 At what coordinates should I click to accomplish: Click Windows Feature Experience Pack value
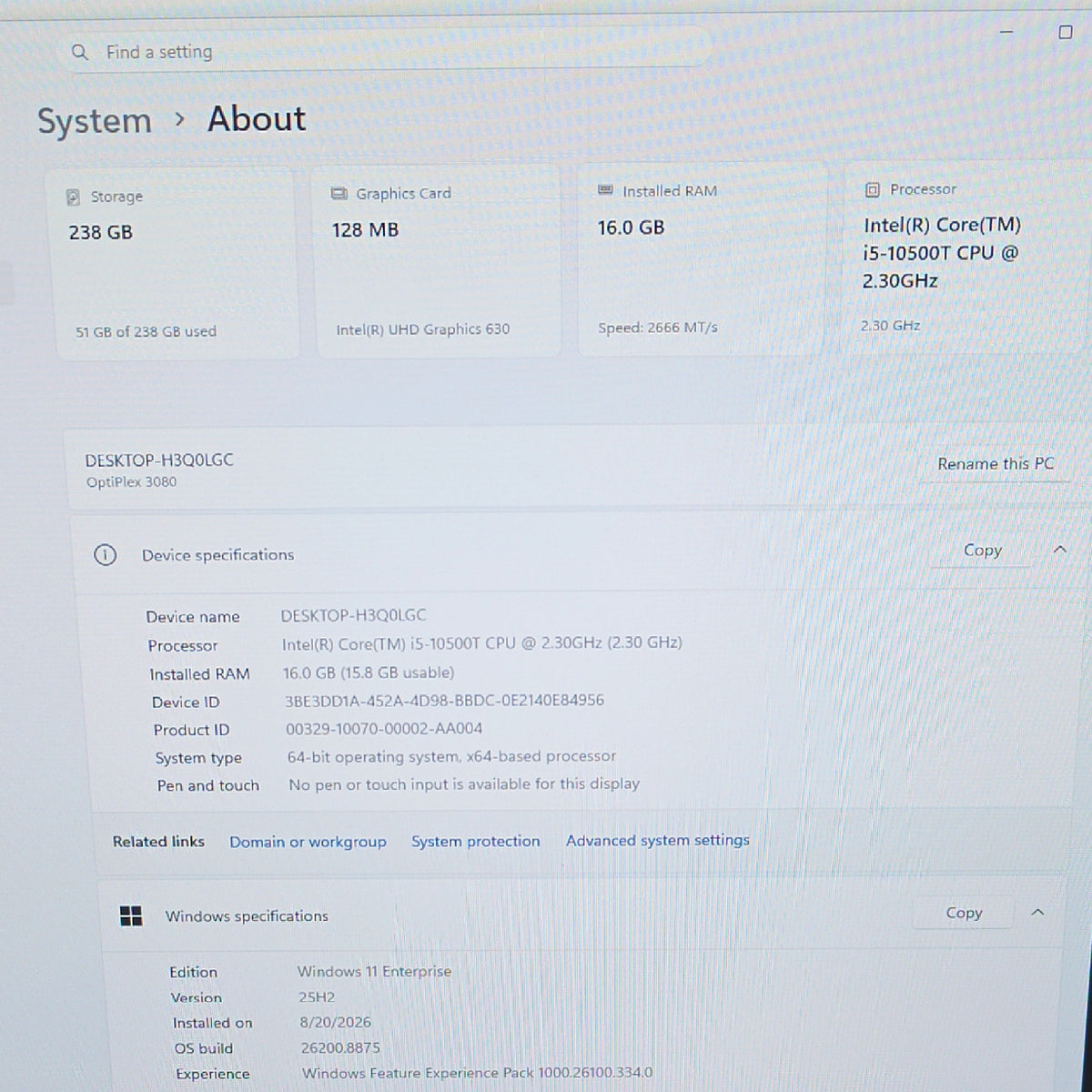[477, 1074]
